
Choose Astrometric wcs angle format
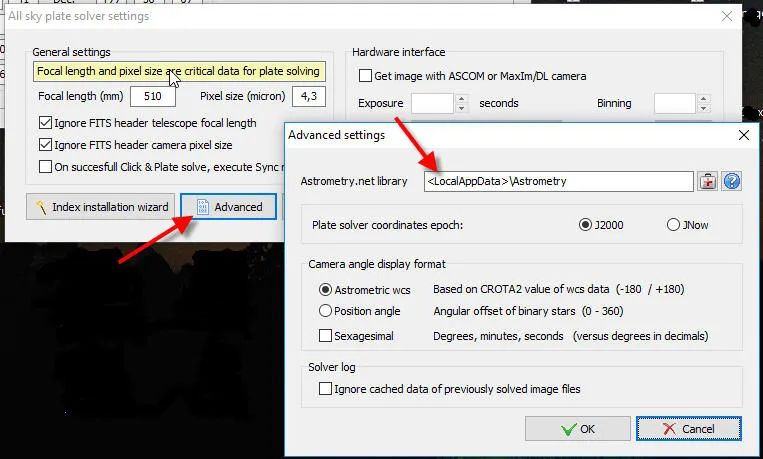coord(326,290)
